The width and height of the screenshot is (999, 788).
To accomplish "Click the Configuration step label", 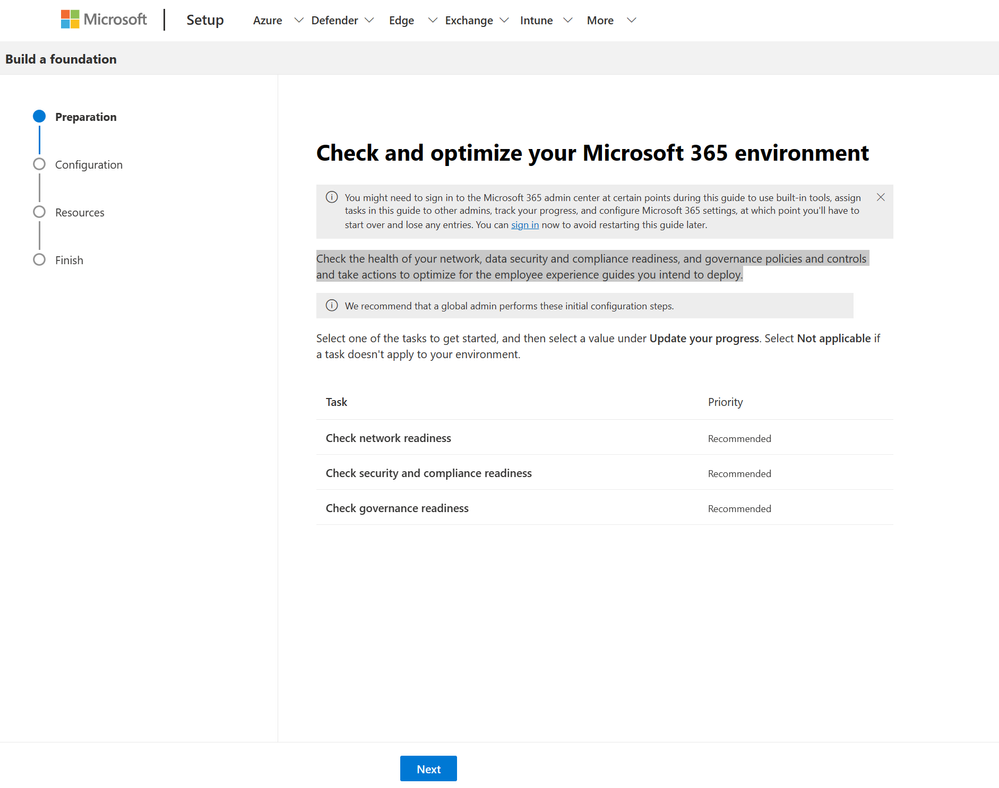I will [x=89, y=164].
